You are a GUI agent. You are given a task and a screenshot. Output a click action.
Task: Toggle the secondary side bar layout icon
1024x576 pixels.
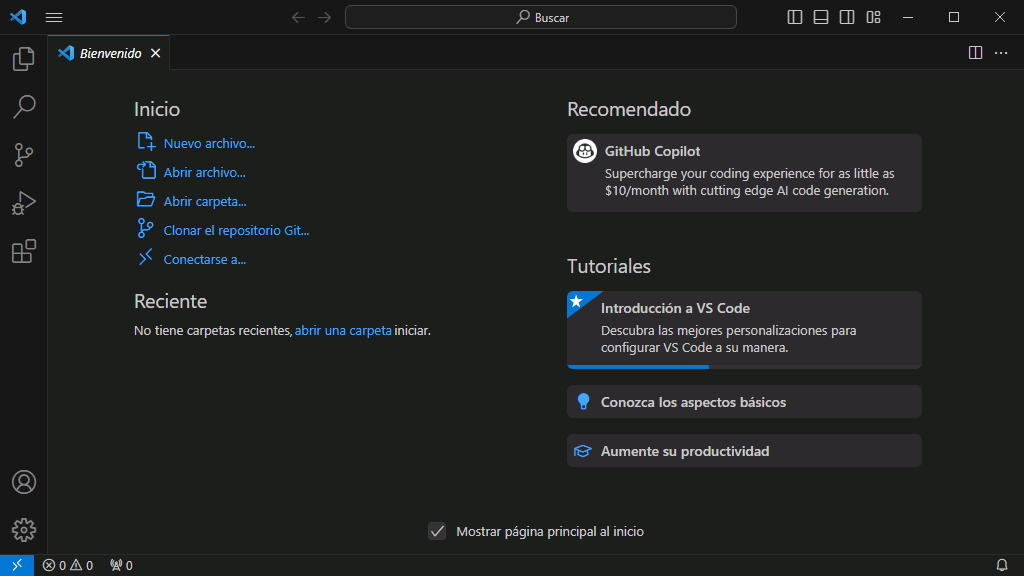pyautogui.click(x=847, y=18)
